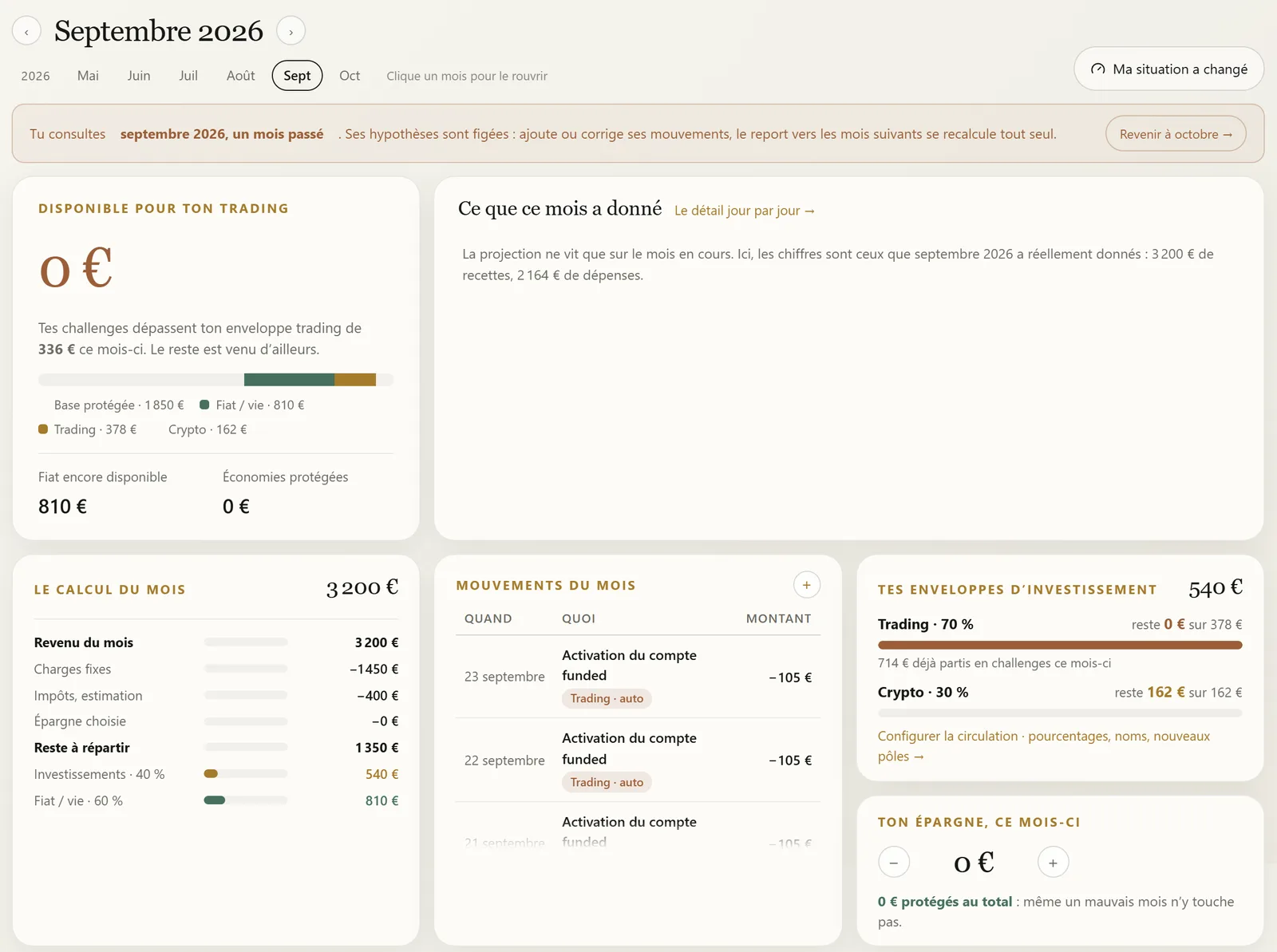Click the MONTANT column header
This screenshot has height=952, width=1277.
click(779, 618)
